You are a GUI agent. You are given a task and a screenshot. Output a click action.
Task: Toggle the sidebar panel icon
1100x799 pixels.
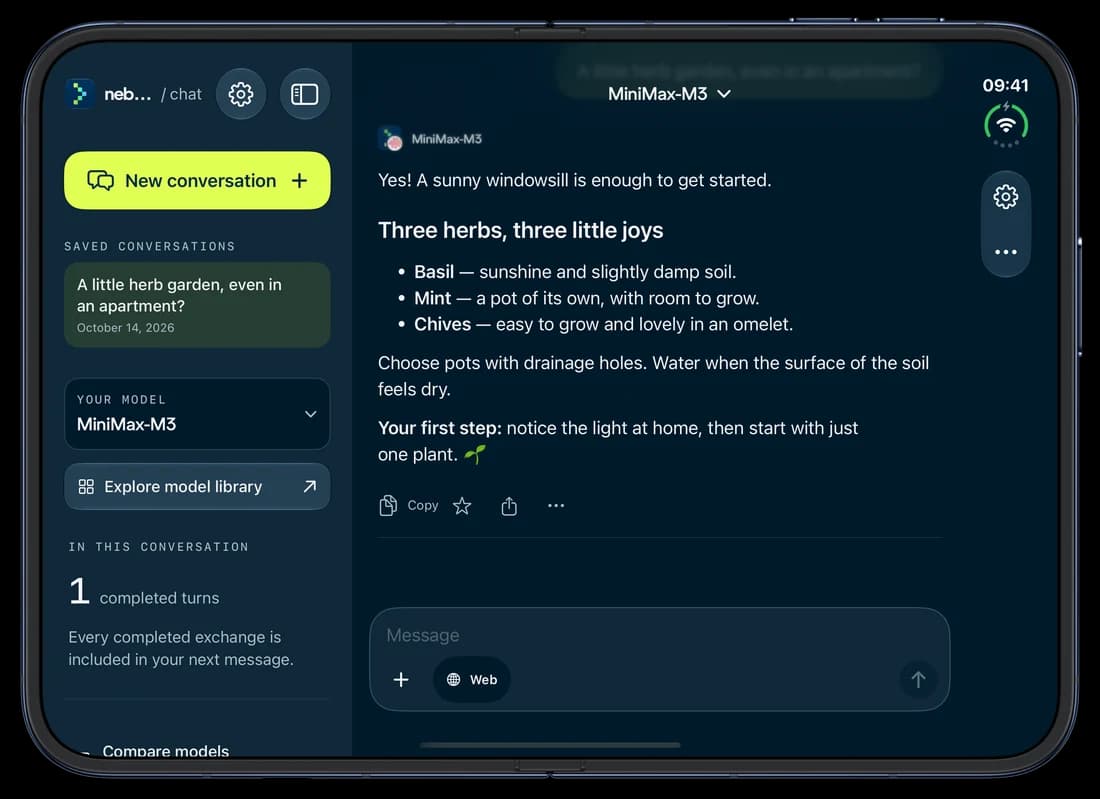click(x=304, y=94)
